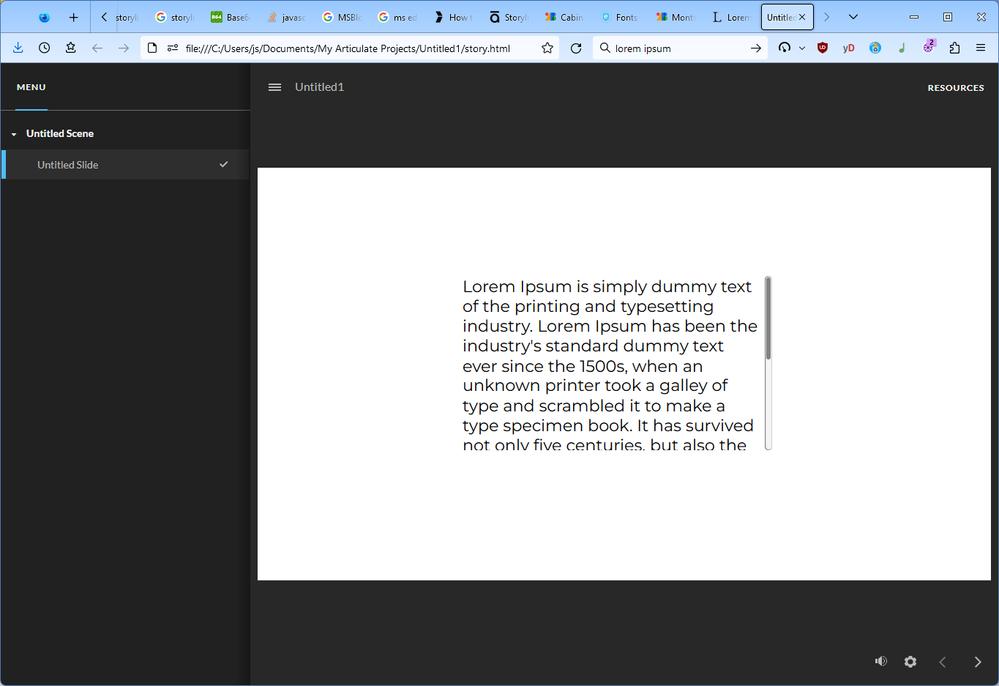Image resolution: width=999 pixels, height=686 pixels.
Task: Mute the Storyline player volume
Action: pos(880,661)
